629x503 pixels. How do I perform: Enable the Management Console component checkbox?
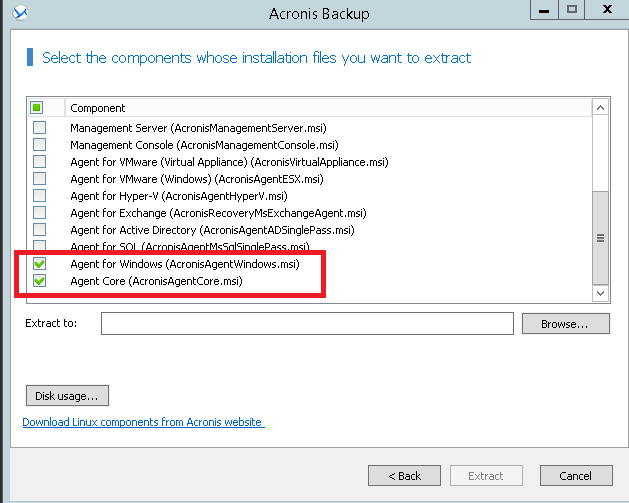click(39, 145)
